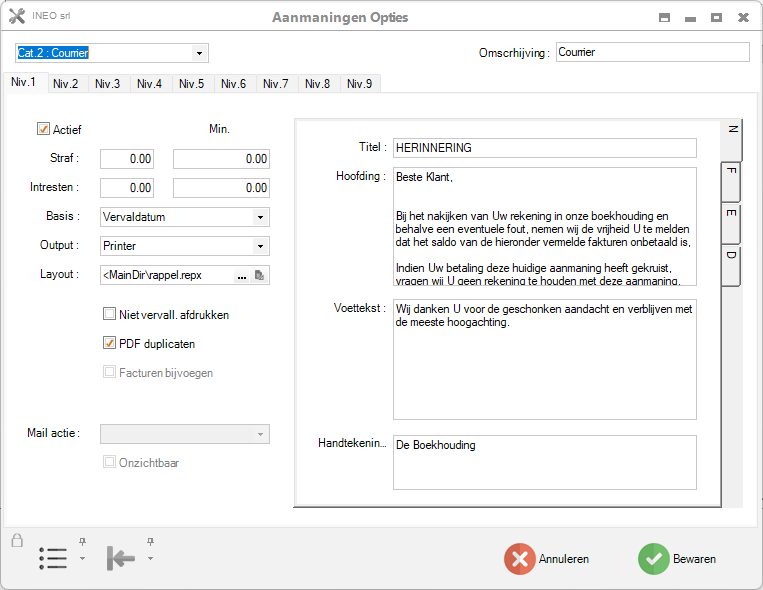This screenshot has height=590, width=763.
Task: Click the pin icon above the list menu arrow
Action: (83, 542)
